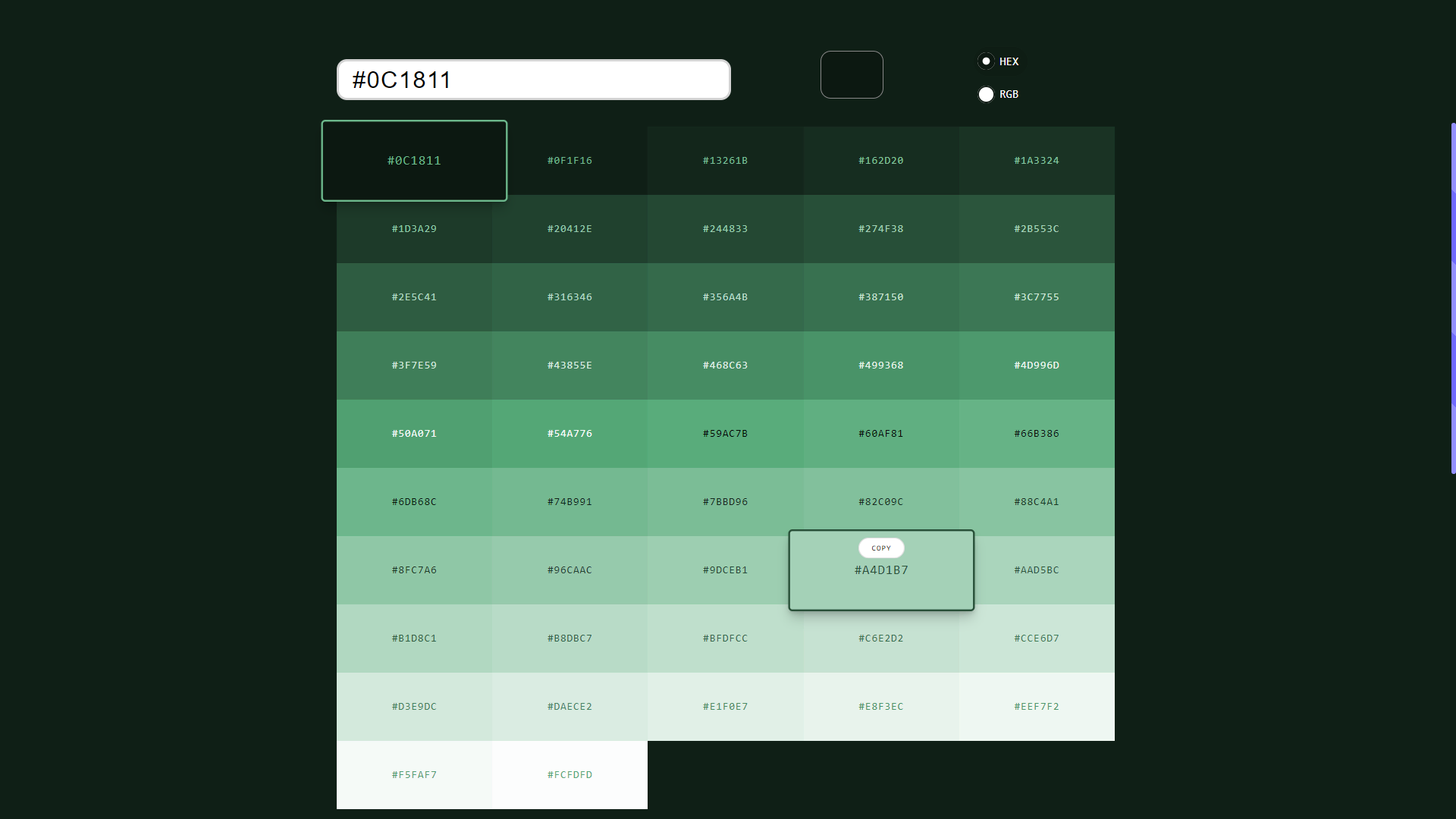The image size is (1456, 819).
Task: Choose the #F5FAF7 swatch
Action: tap(414, 775)
